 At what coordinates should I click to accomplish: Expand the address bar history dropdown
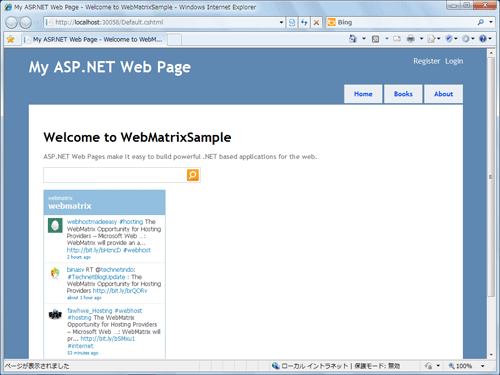point(281,22)
